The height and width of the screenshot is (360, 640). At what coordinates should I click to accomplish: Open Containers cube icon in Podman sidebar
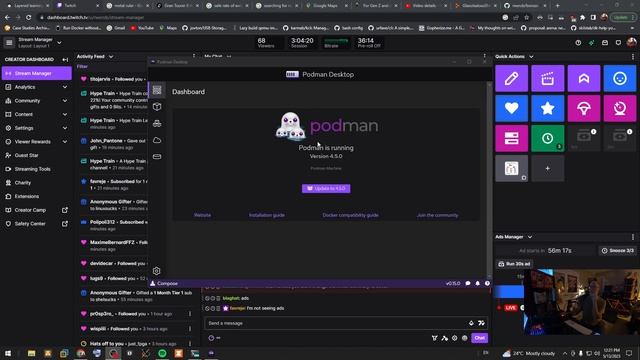click(x=157, y=107)
